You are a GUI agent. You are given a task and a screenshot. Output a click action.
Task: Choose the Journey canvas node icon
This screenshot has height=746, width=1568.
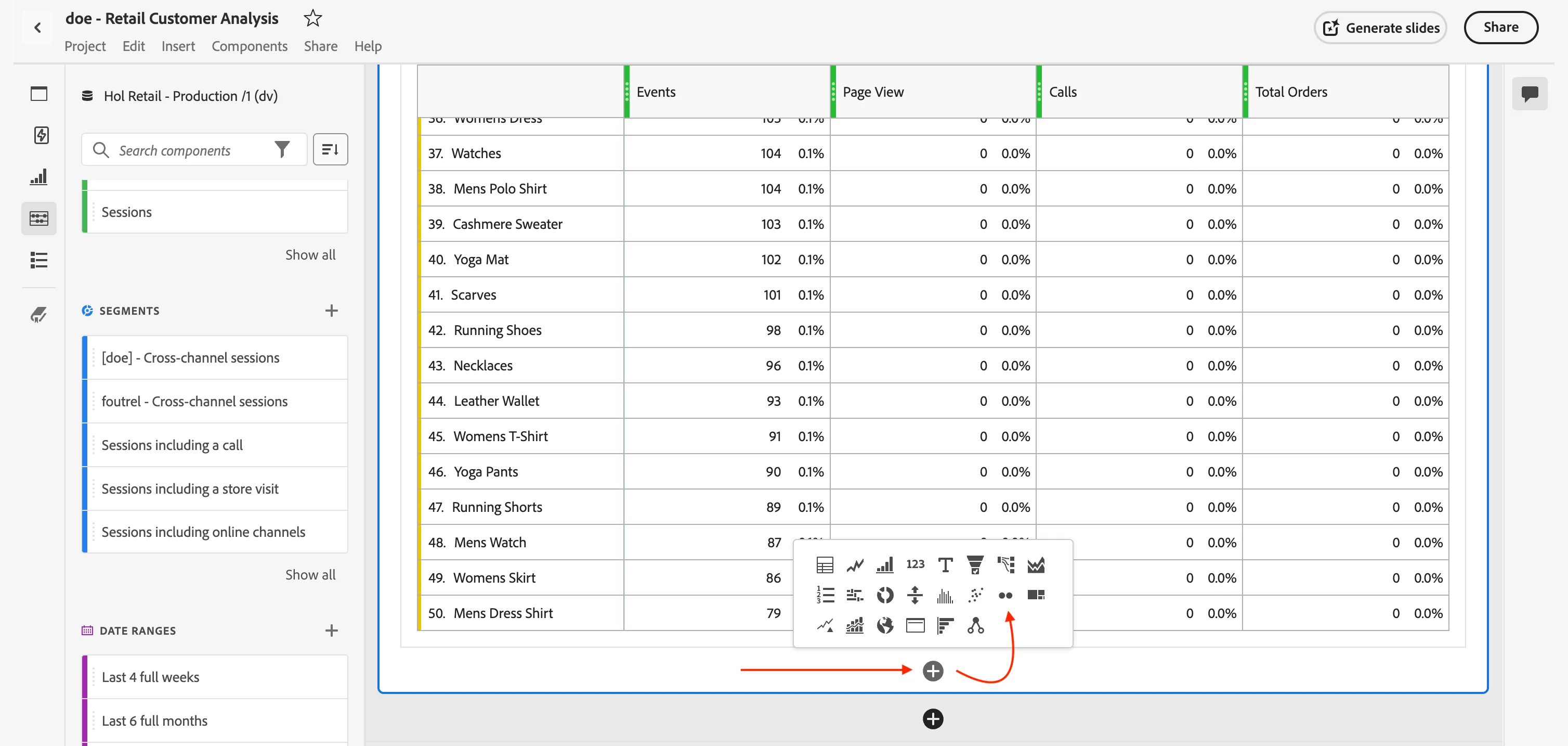[x=975, y=625]
